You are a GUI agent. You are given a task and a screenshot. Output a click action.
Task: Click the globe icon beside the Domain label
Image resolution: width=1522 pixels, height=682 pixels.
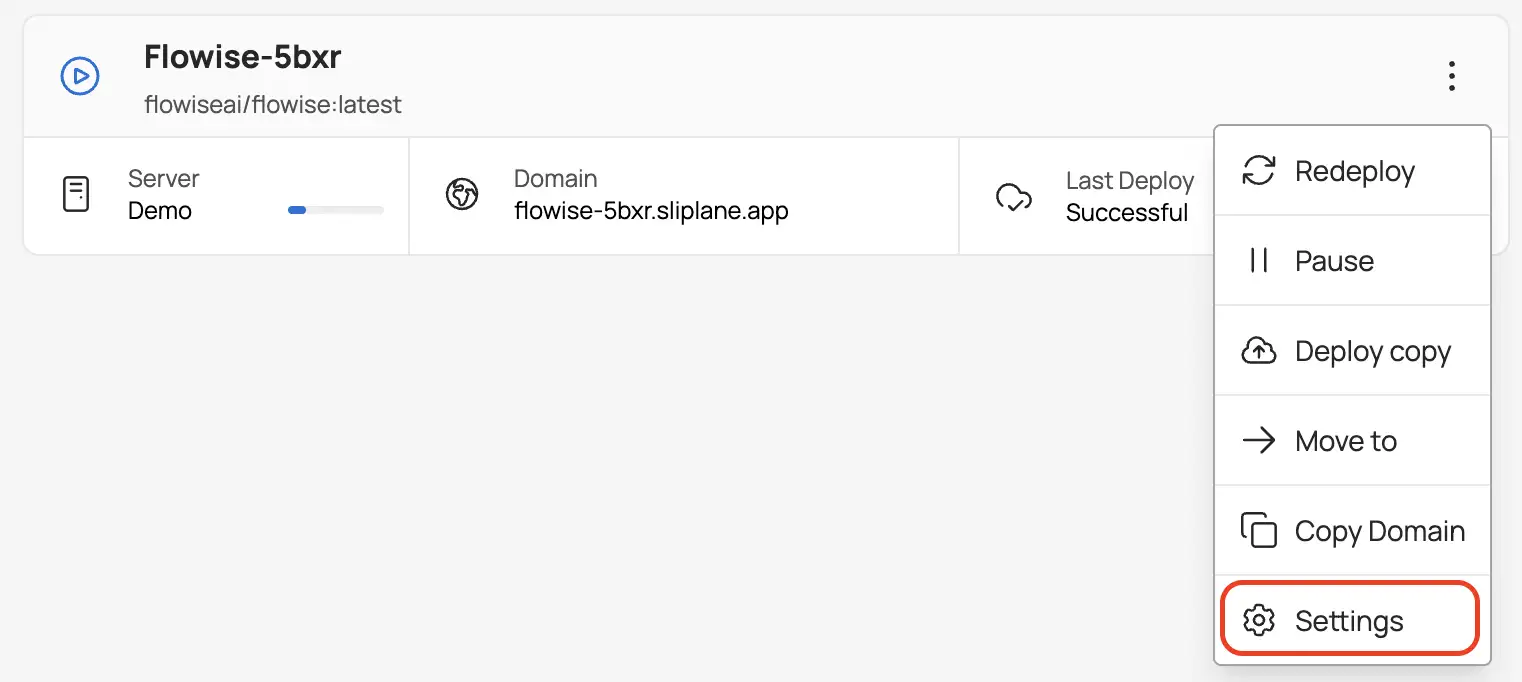coord(462,195)
